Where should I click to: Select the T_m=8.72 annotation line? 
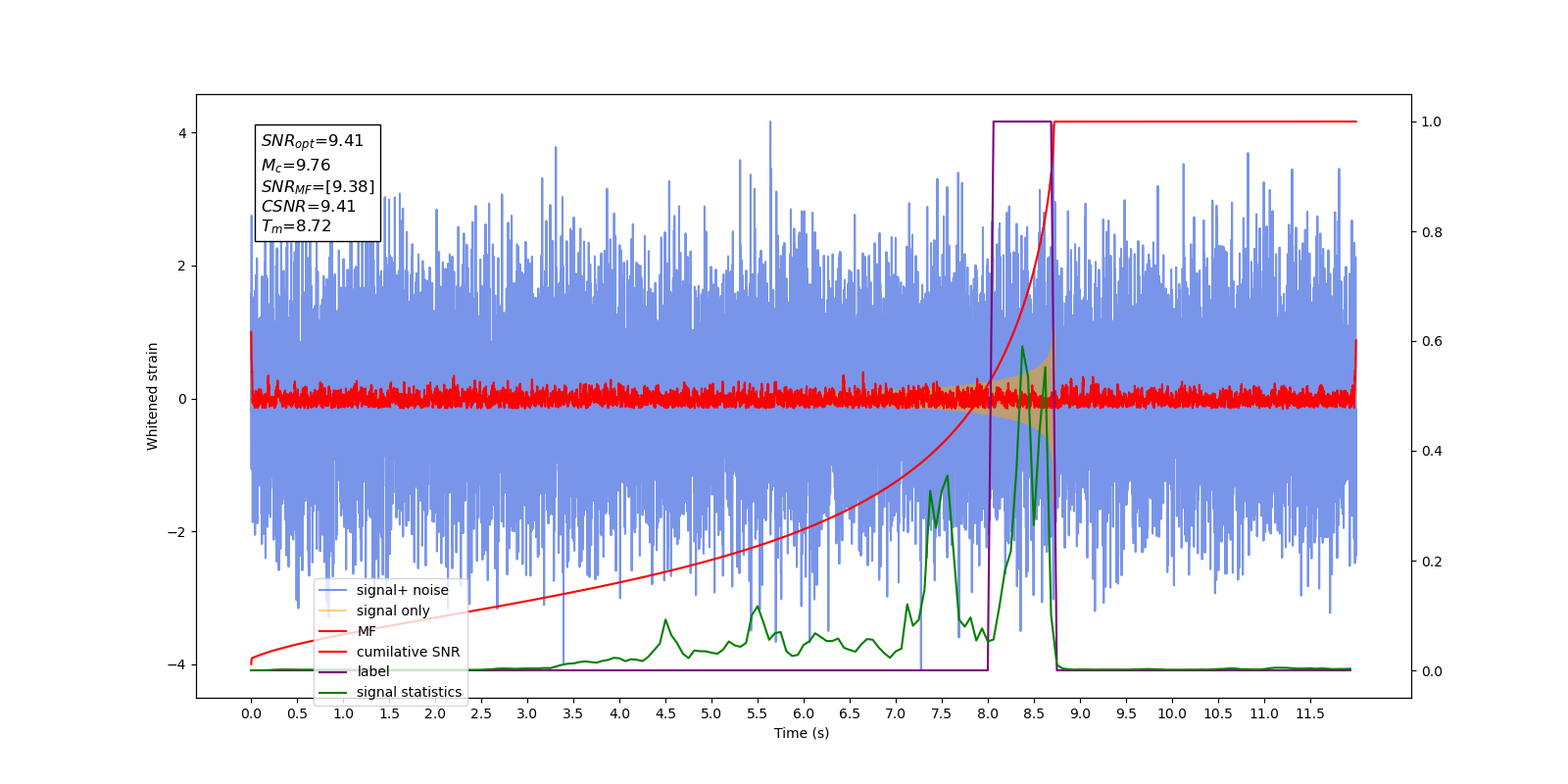pyautogui.click(x=296, y=226)
